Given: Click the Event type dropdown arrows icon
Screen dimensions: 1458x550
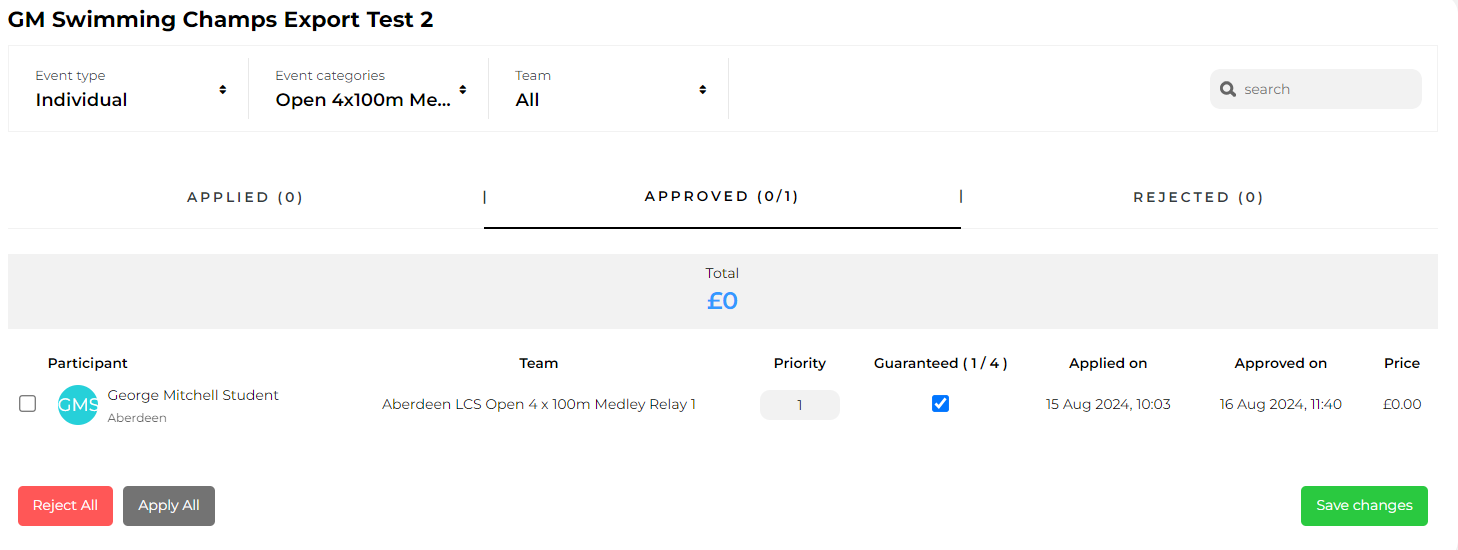Looking at the screenshot, I should [223, 89].
